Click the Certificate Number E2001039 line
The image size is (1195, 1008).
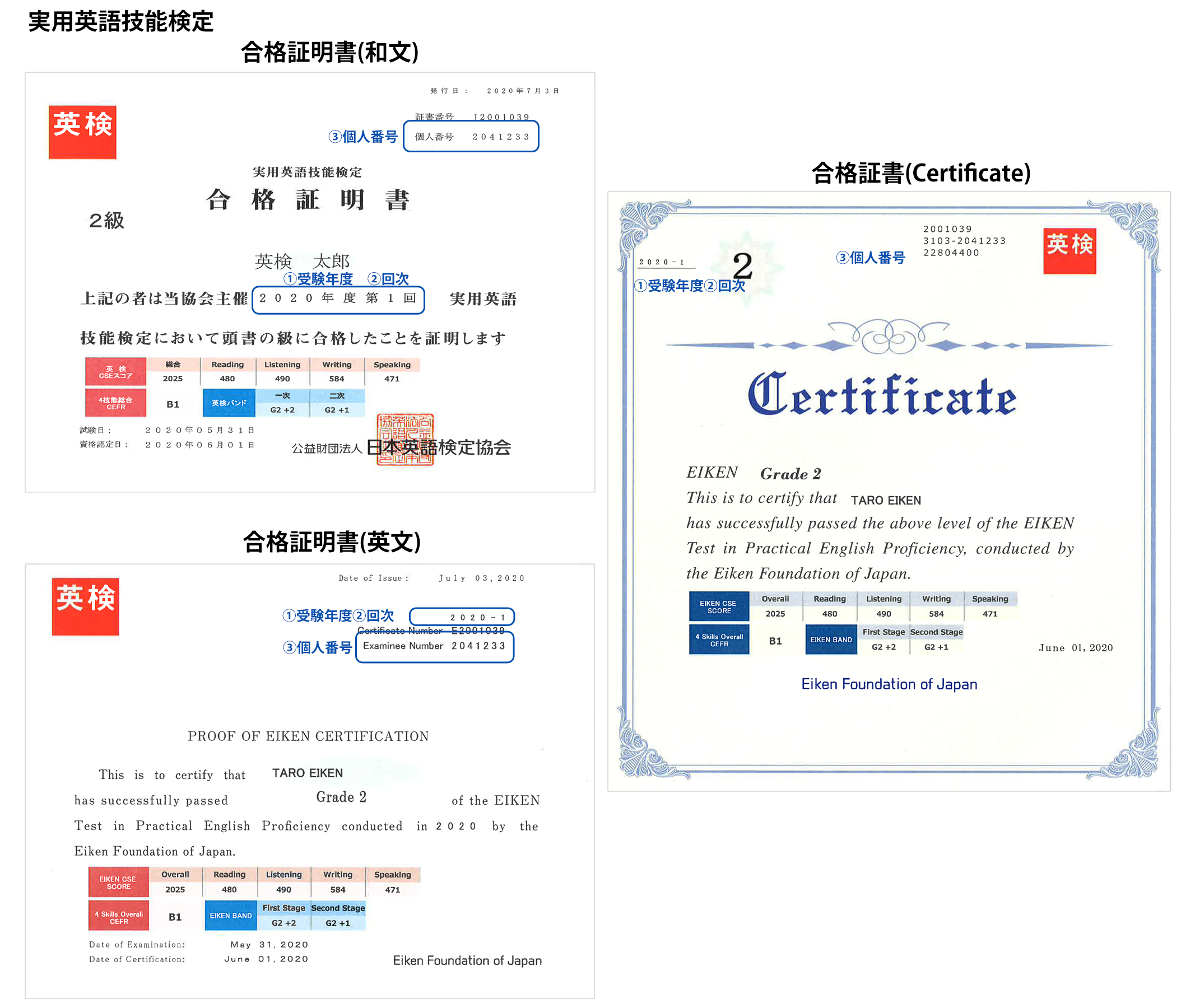coord(431,631)
